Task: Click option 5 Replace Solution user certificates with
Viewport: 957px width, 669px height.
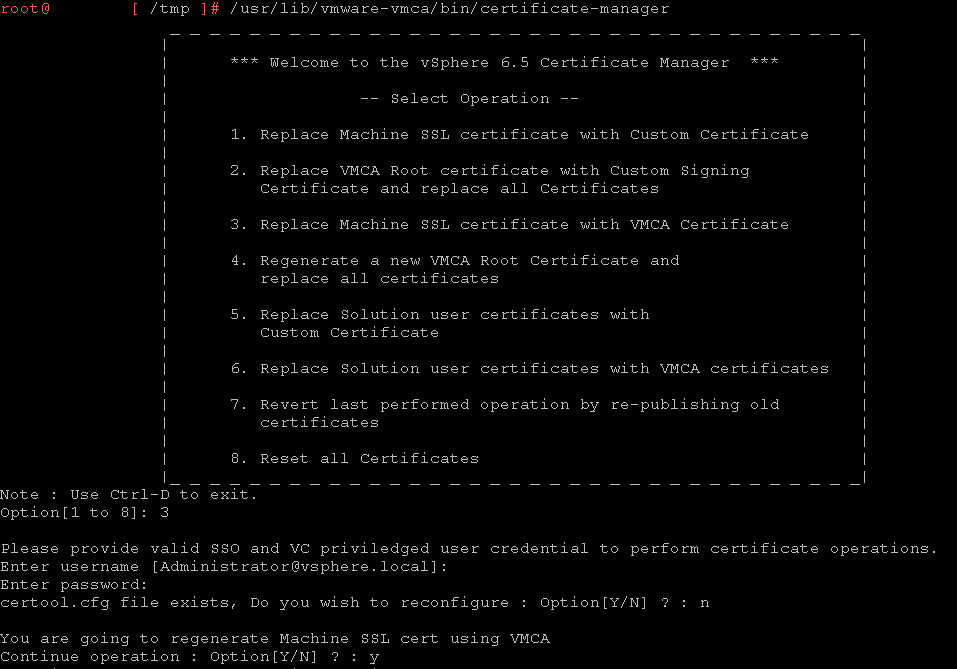Action: pyautogui.click(x=439, y=314)
